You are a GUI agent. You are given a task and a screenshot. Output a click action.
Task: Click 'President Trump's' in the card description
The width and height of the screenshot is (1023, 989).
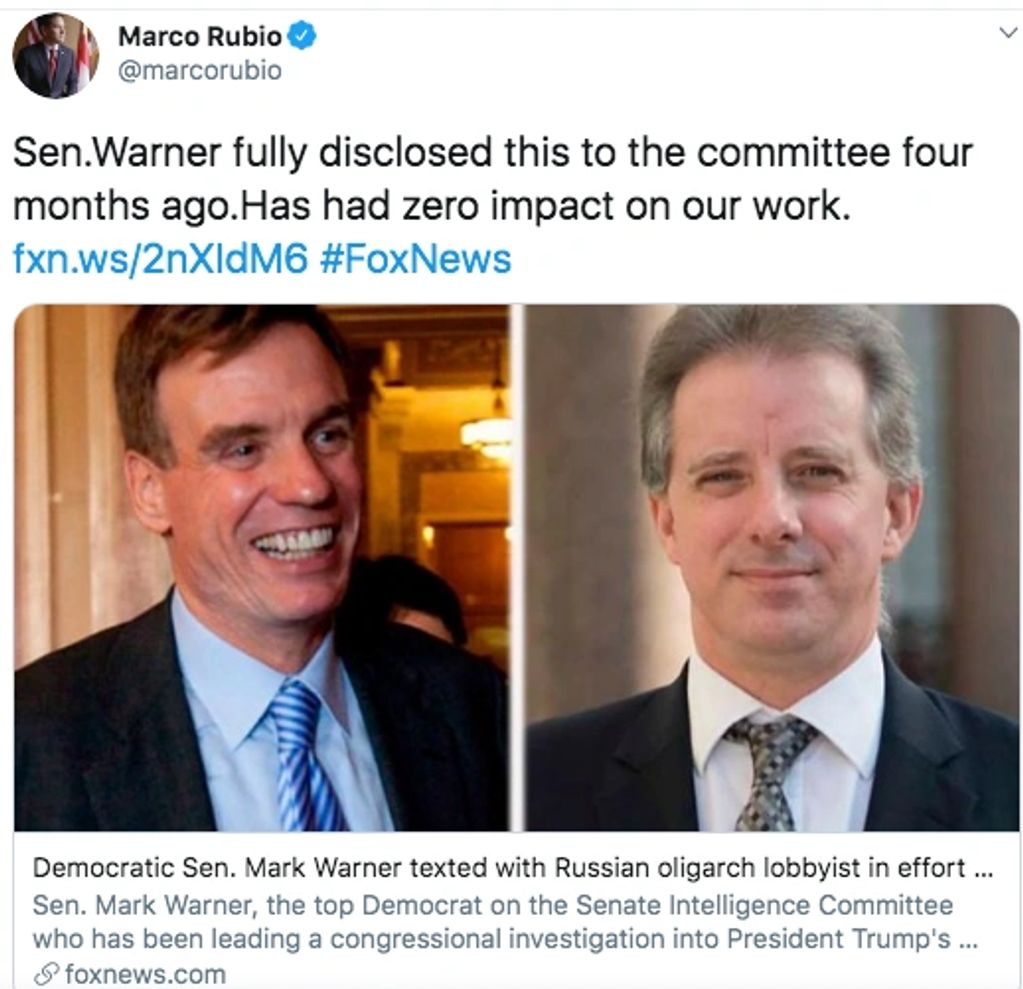coord(838,939)
